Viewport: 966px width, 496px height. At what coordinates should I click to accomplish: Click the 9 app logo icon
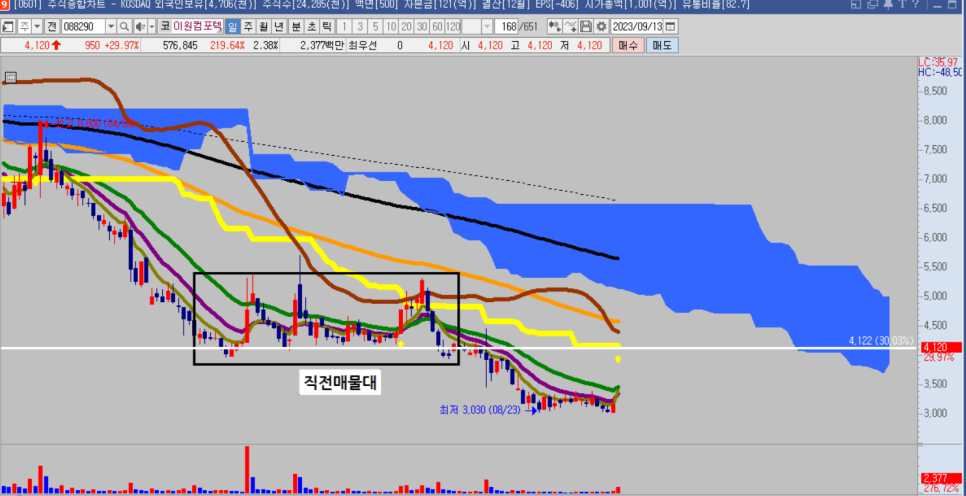[4, 5]
